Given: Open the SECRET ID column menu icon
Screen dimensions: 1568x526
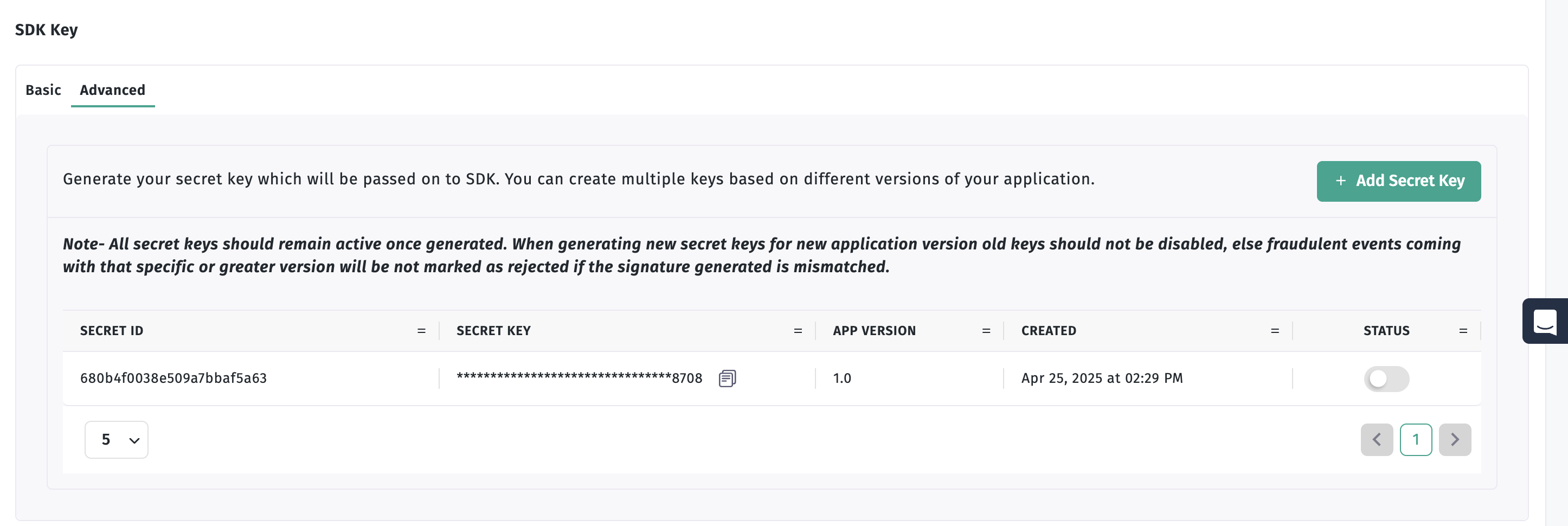Looking at the screenshot, I should [x=421, y=331].
